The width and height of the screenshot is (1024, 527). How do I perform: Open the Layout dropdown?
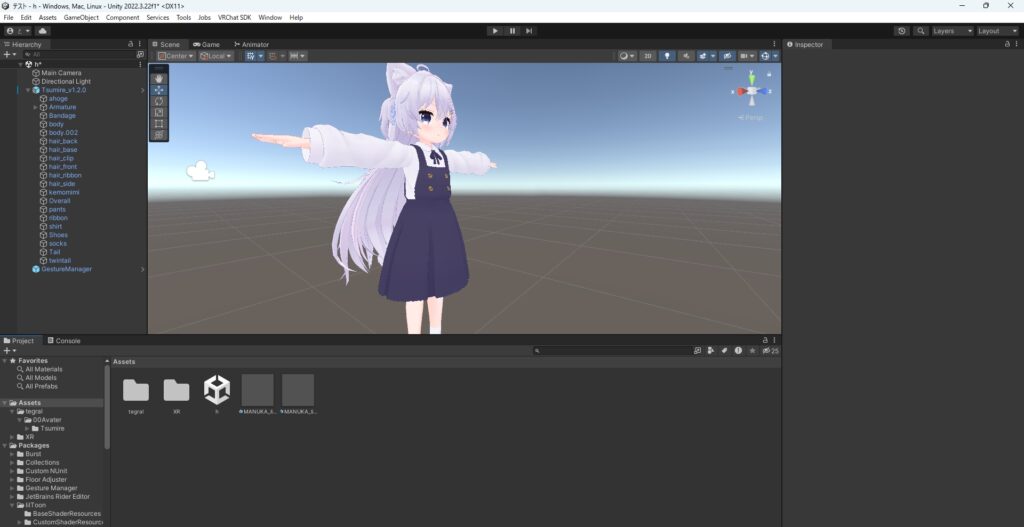[997, 31]
